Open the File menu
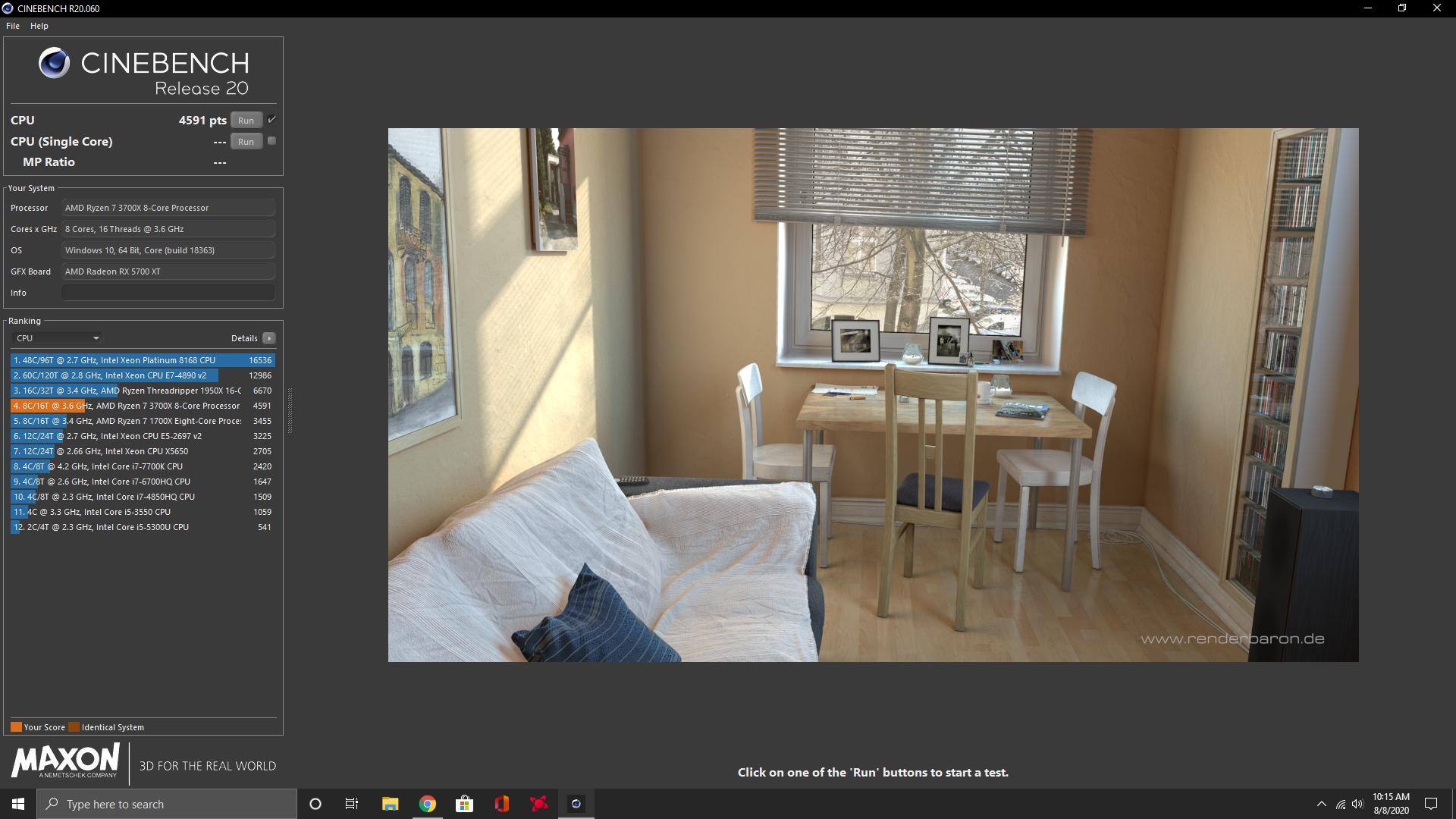 click(x=13, y=26)
